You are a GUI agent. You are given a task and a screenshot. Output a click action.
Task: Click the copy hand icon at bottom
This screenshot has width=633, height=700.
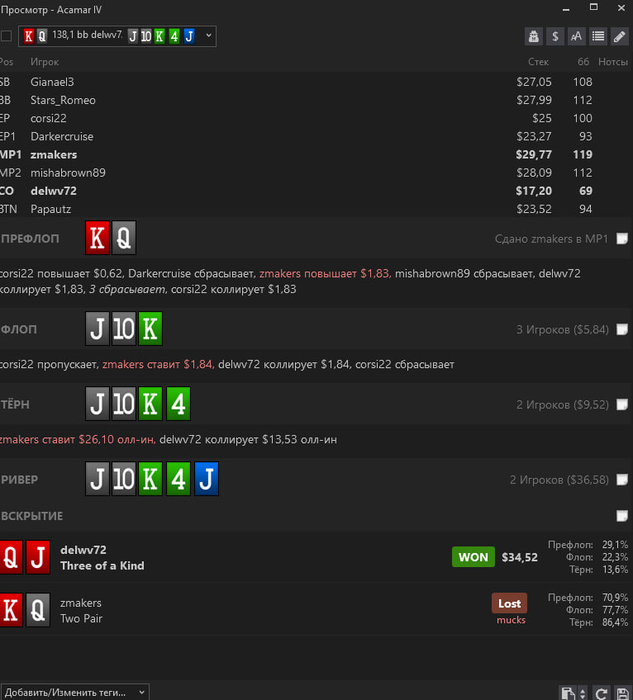pos(568,693)
